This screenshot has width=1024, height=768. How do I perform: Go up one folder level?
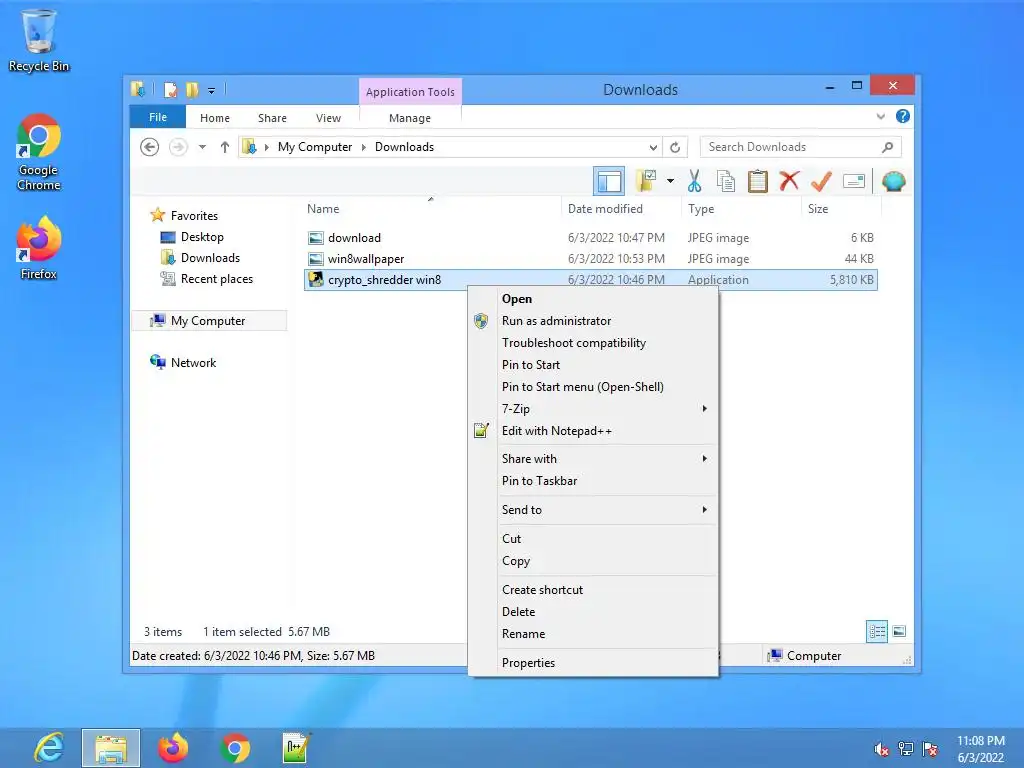pyautogui.click(x=225, y=147)
